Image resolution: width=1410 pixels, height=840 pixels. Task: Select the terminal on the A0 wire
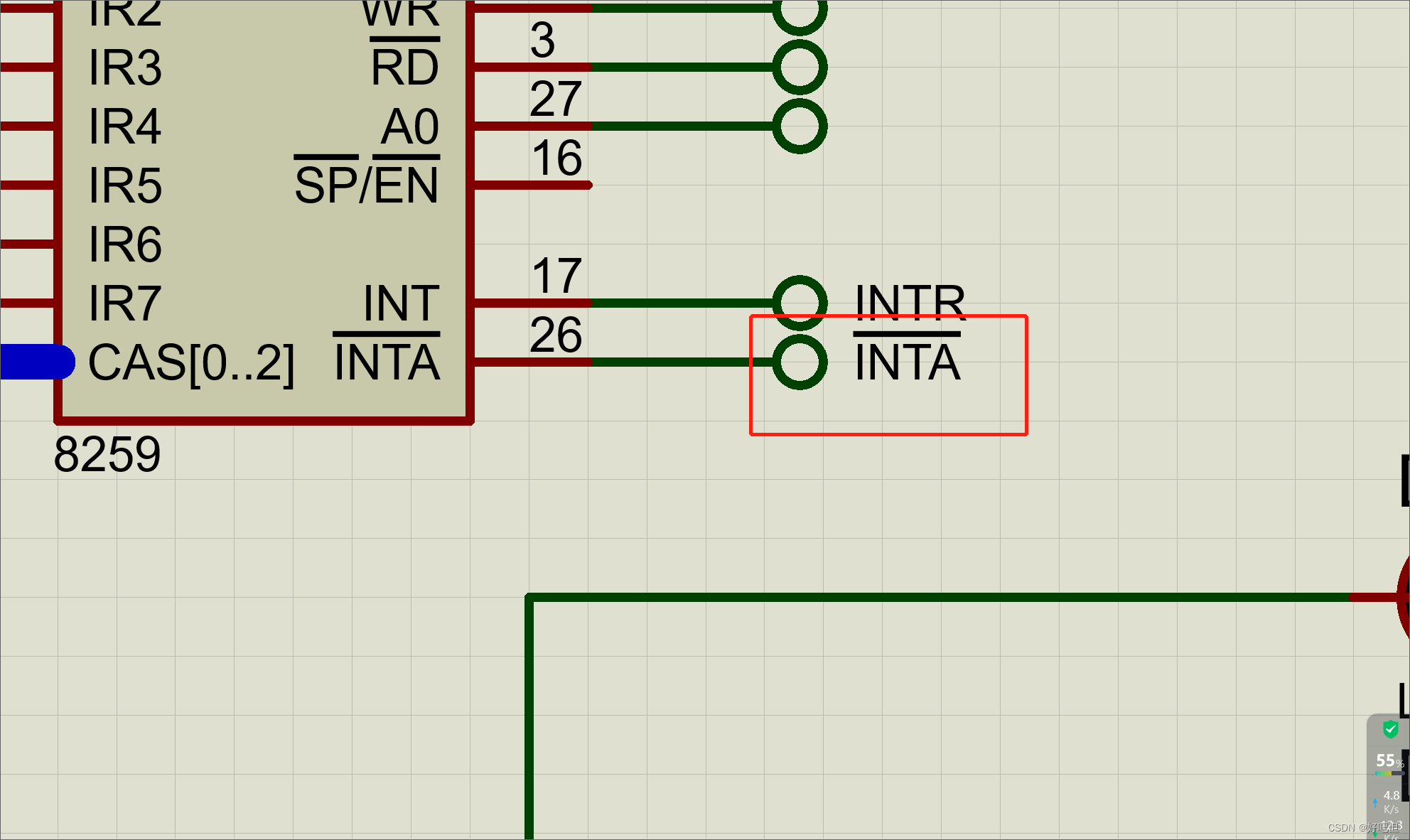point(800,126)
